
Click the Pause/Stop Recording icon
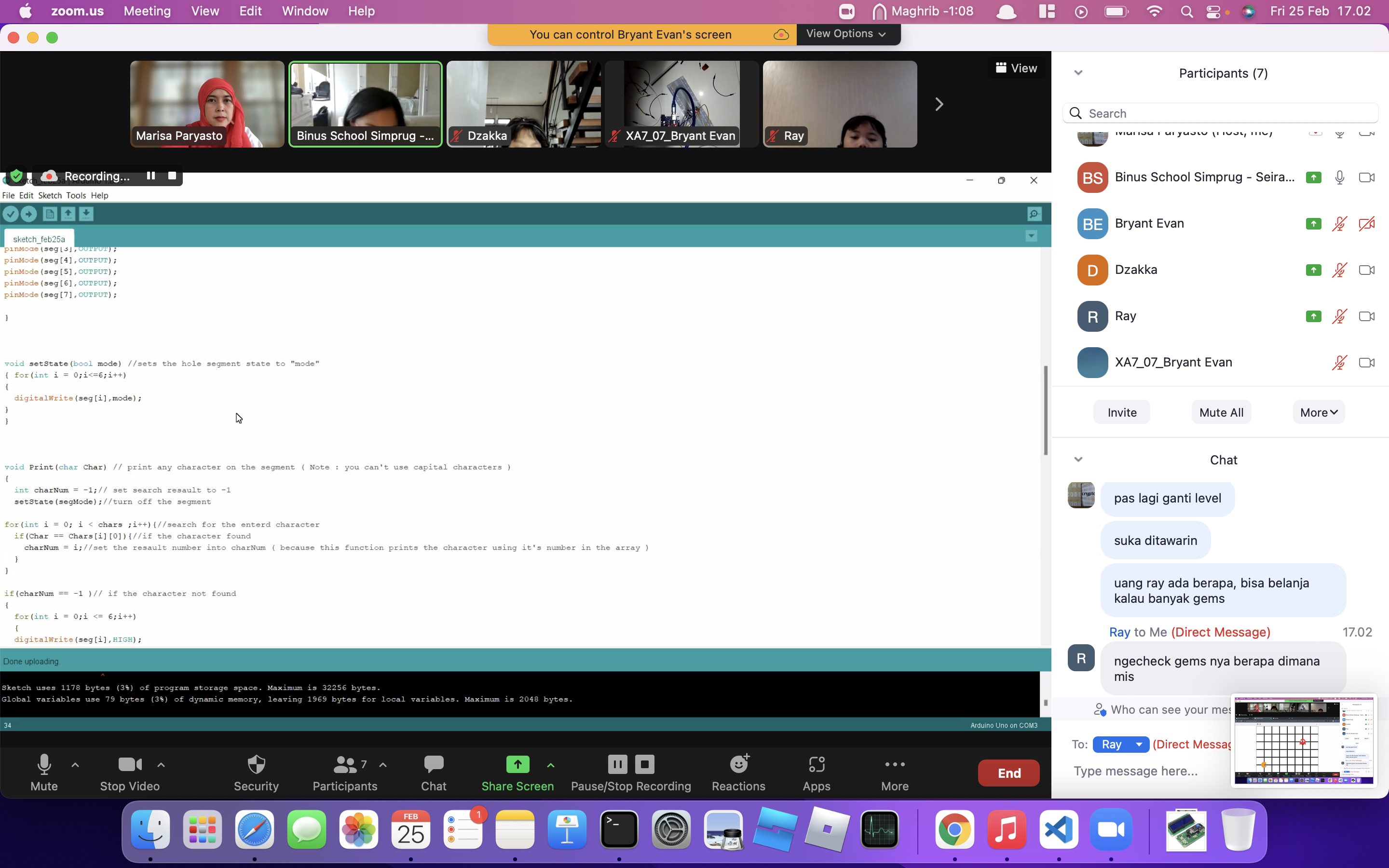coord(629,773)
